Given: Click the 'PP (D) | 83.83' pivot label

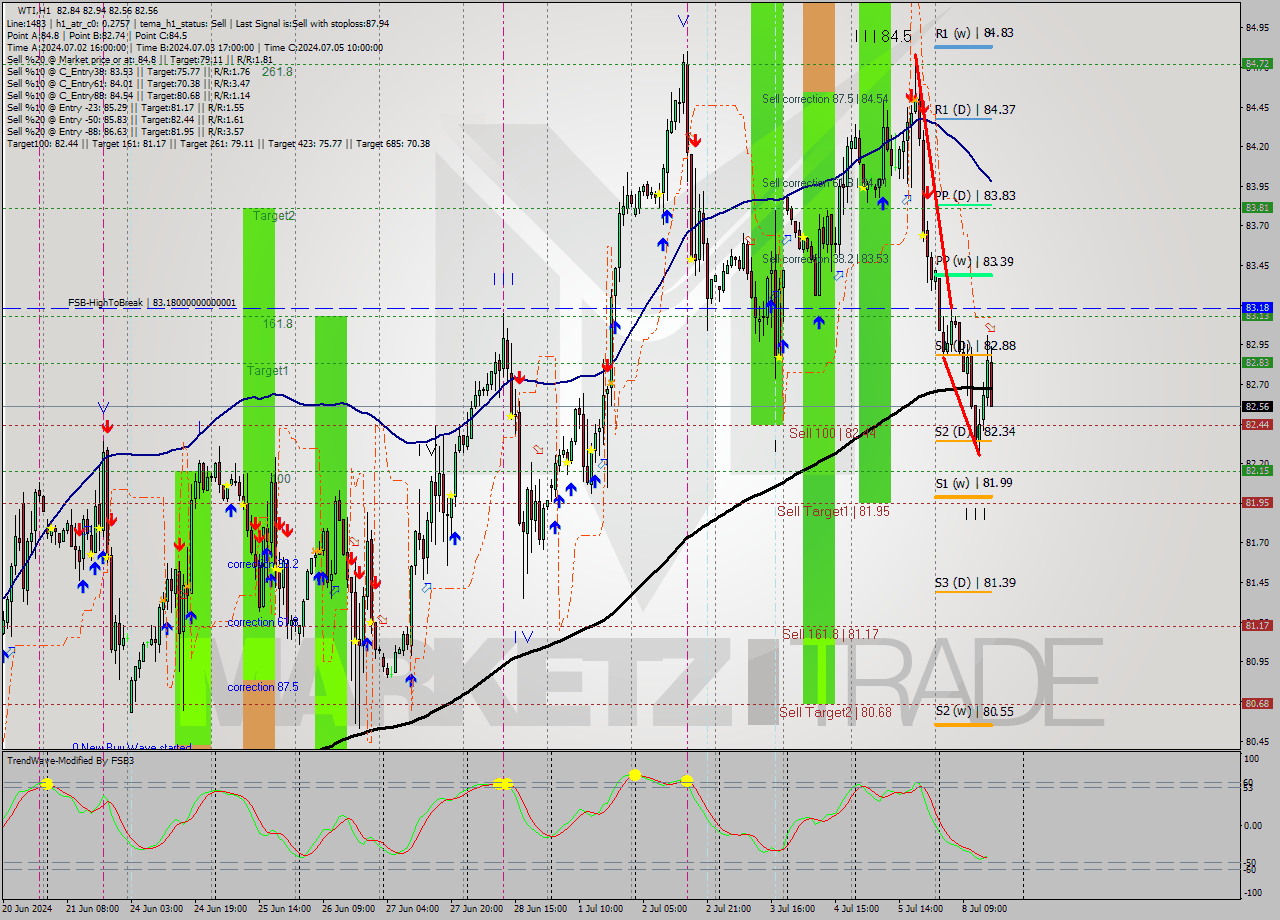Looking at the screenshot, I should pos(975,196).
